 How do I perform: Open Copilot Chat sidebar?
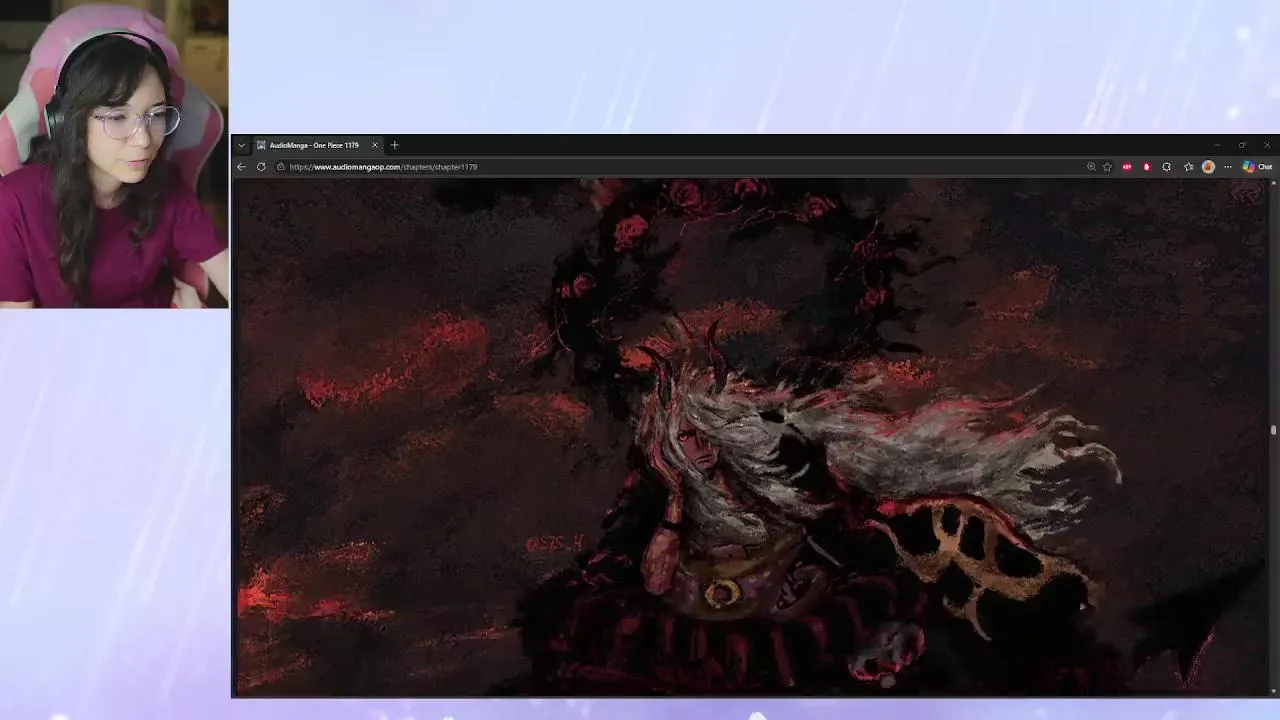pos(1257,167)
